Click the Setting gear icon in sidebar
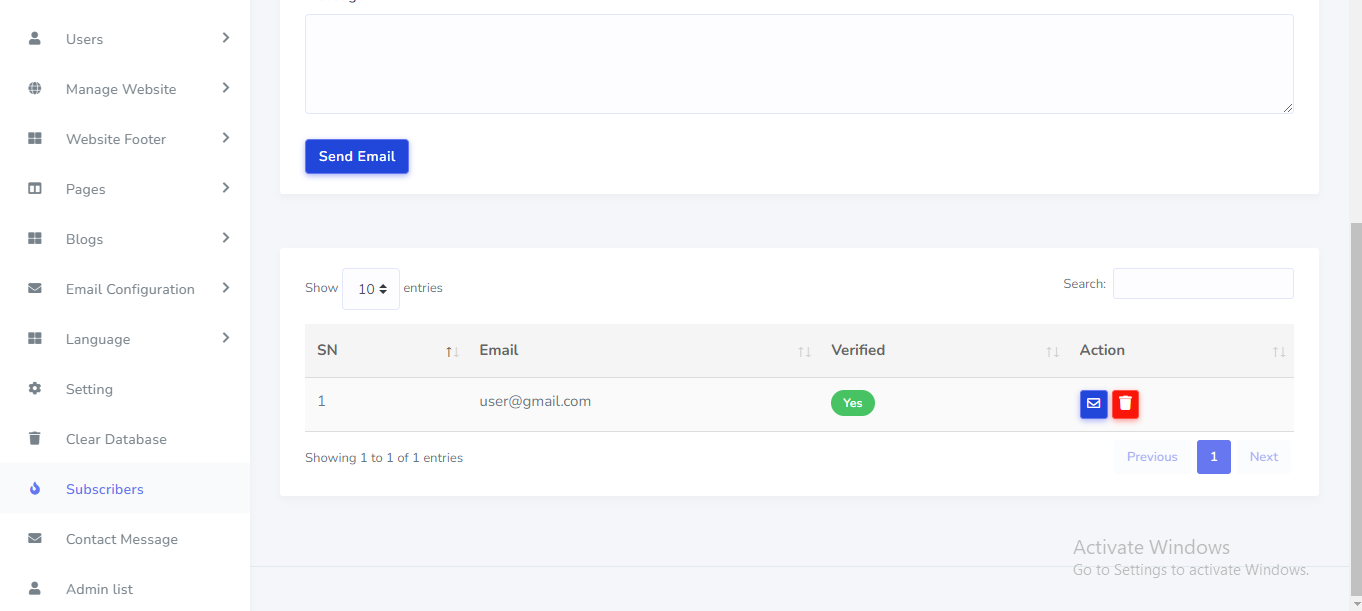This screenshot has height=611, width=1362. click(x=35, y=389)
